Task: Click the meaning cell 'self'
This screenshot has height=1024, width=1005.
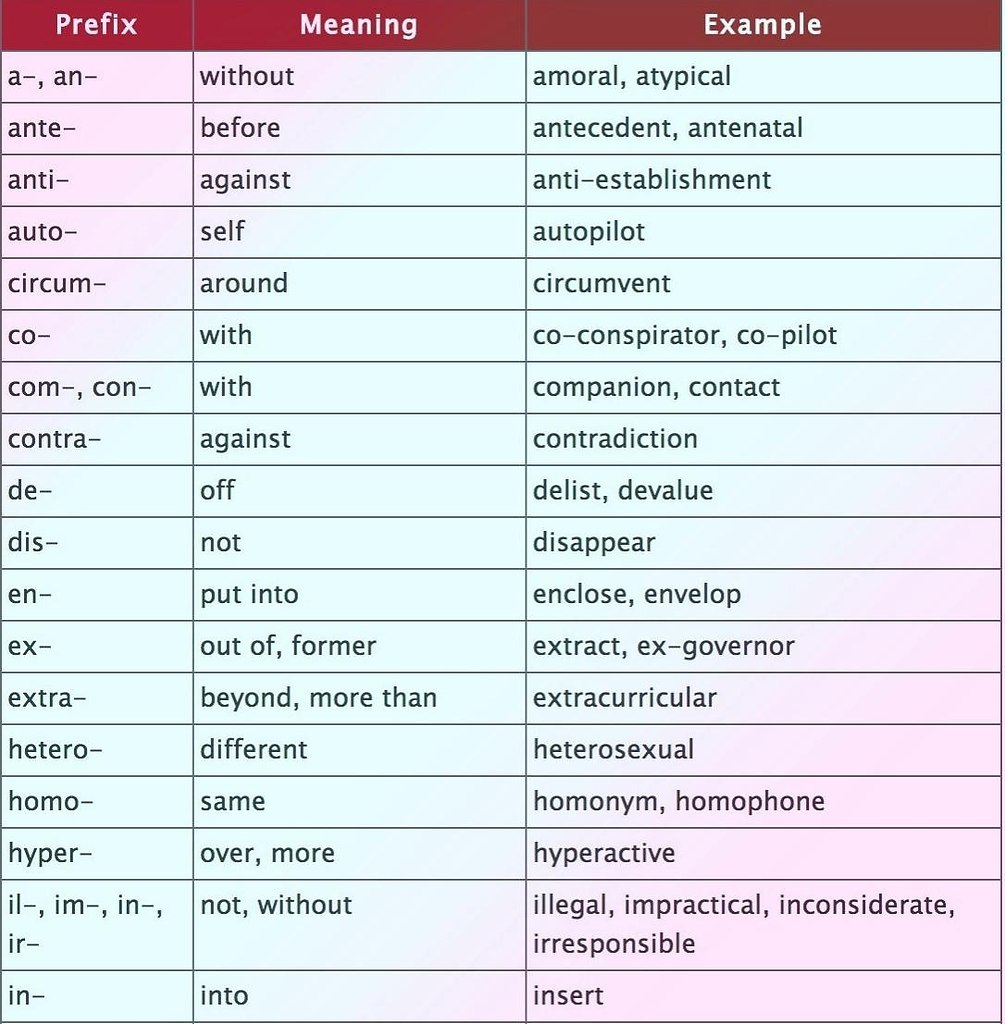Action: pyautogui.click(x=222, y=232)
